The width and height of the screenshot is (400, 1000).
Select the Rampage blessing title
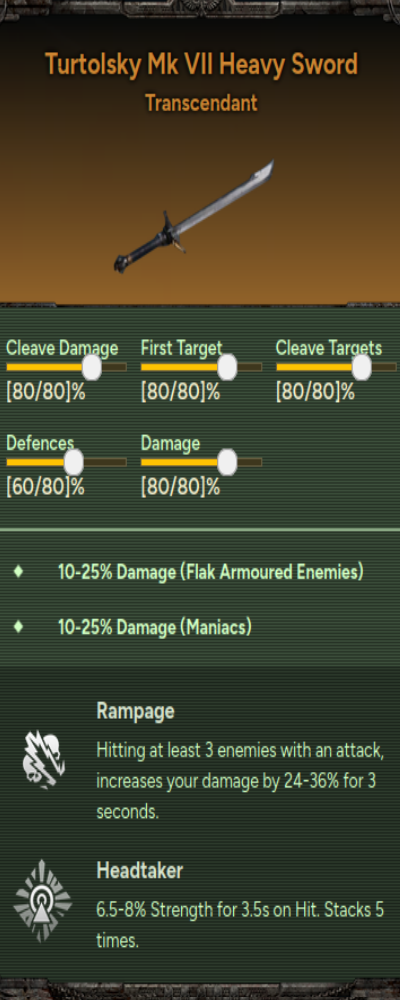(x=135, y=711)
